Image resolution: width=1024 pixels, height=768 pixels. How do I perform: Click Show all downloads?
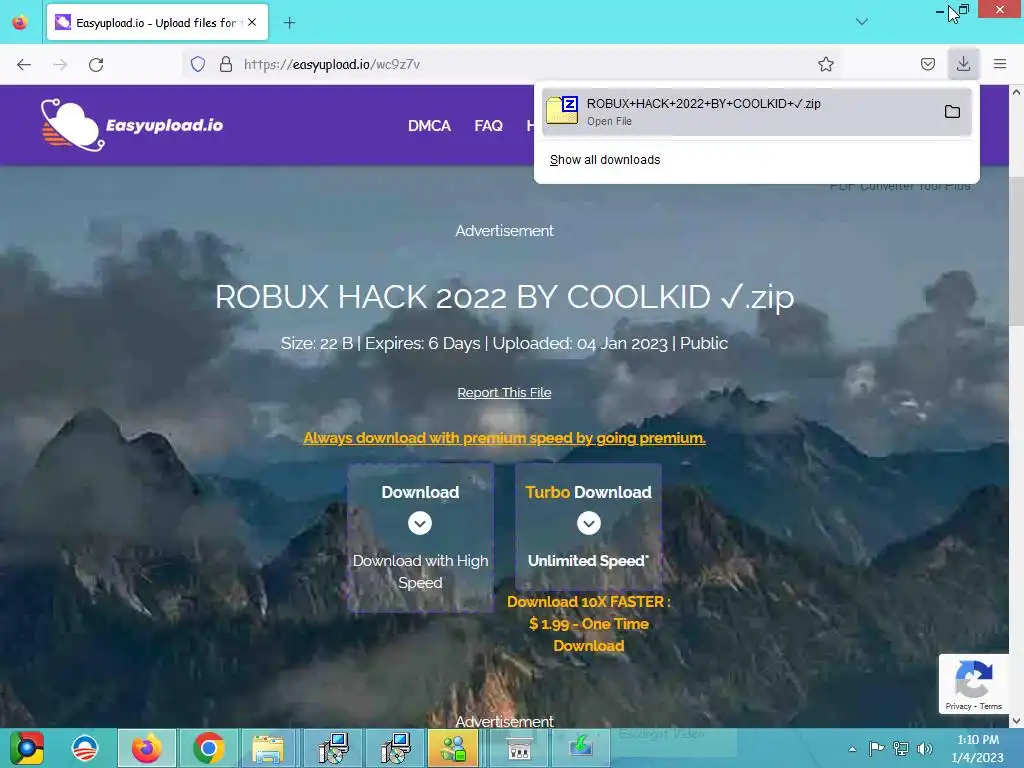coord(605,160)
